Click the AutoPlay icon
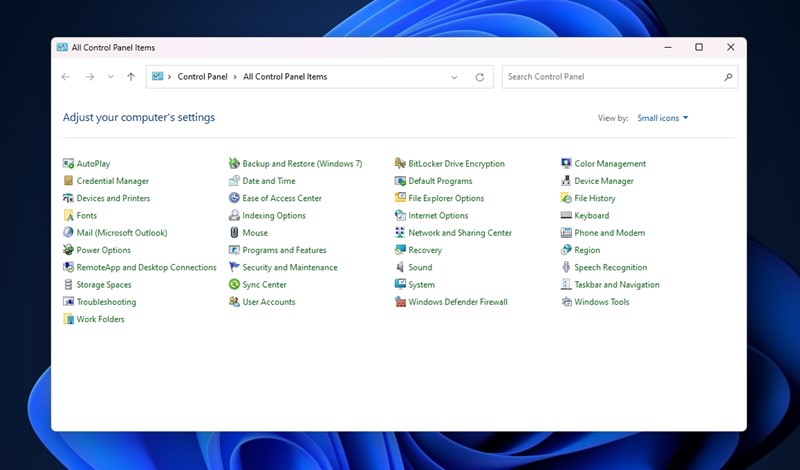The width and height of the screenshot is (800, 470). pyautogui.click(x=68, y=164)
